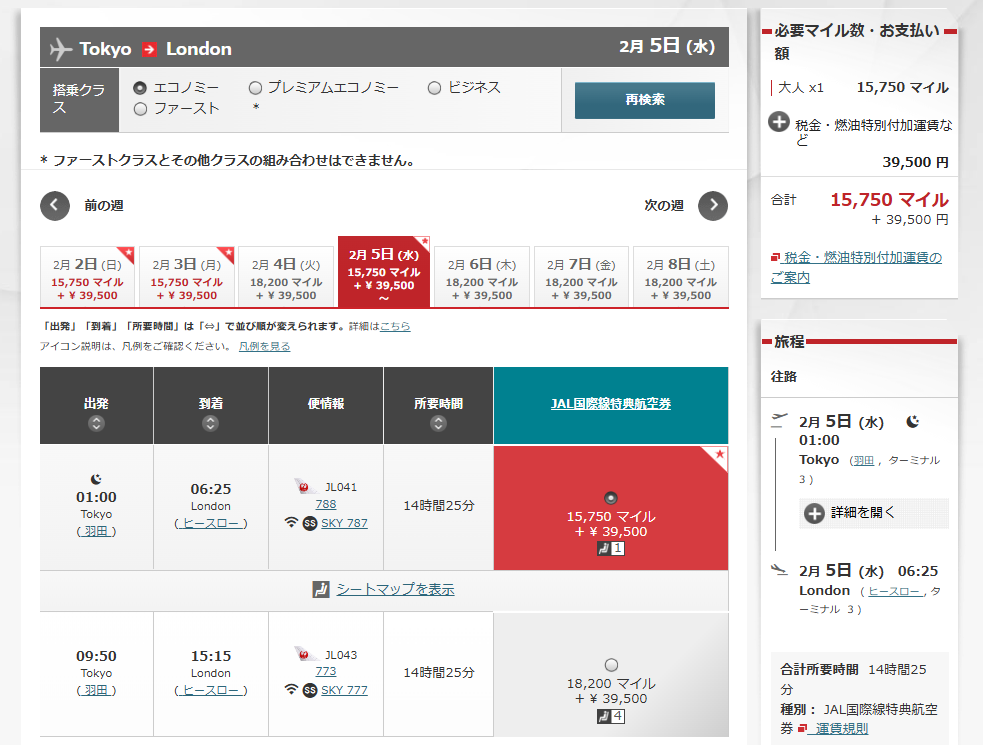Click the JL041 flight number
The image size is (983, 745).
pos(341,487)
